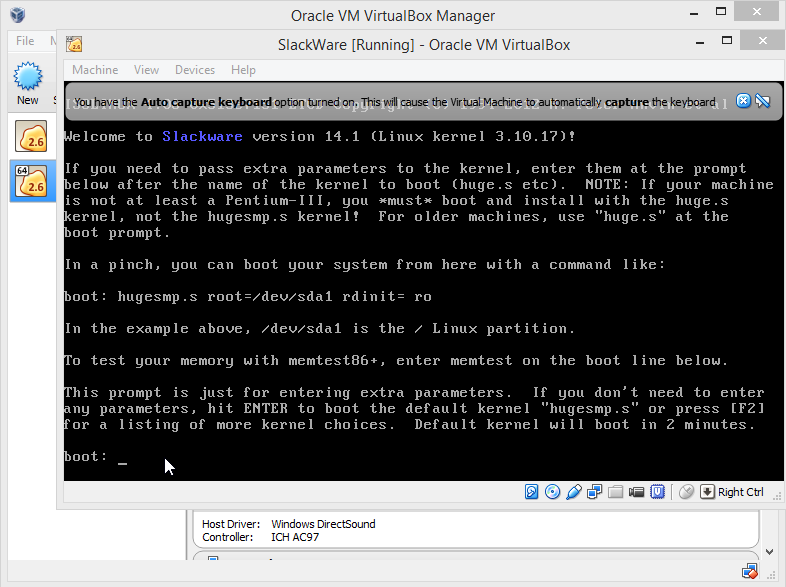Click the VirtualBox Manager cube logo

18,15
